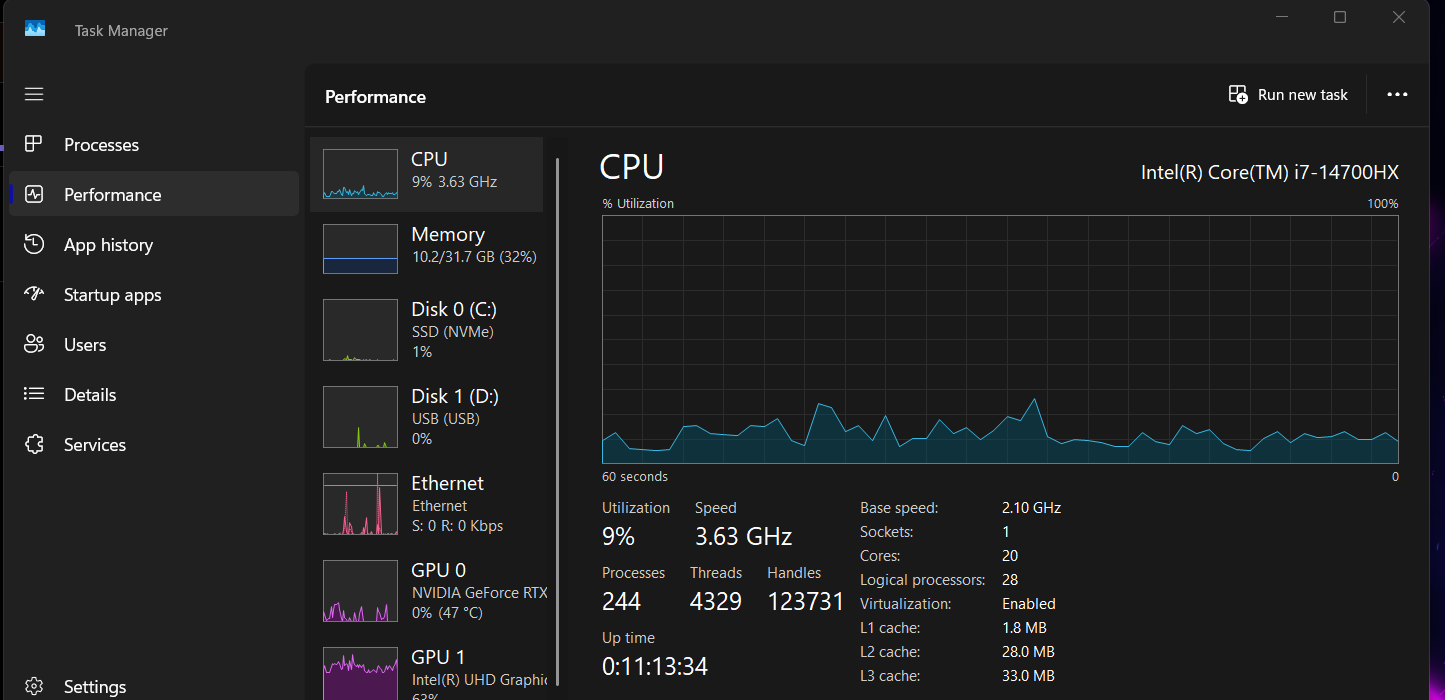Click the Settings gear icon

coord(34,686)
